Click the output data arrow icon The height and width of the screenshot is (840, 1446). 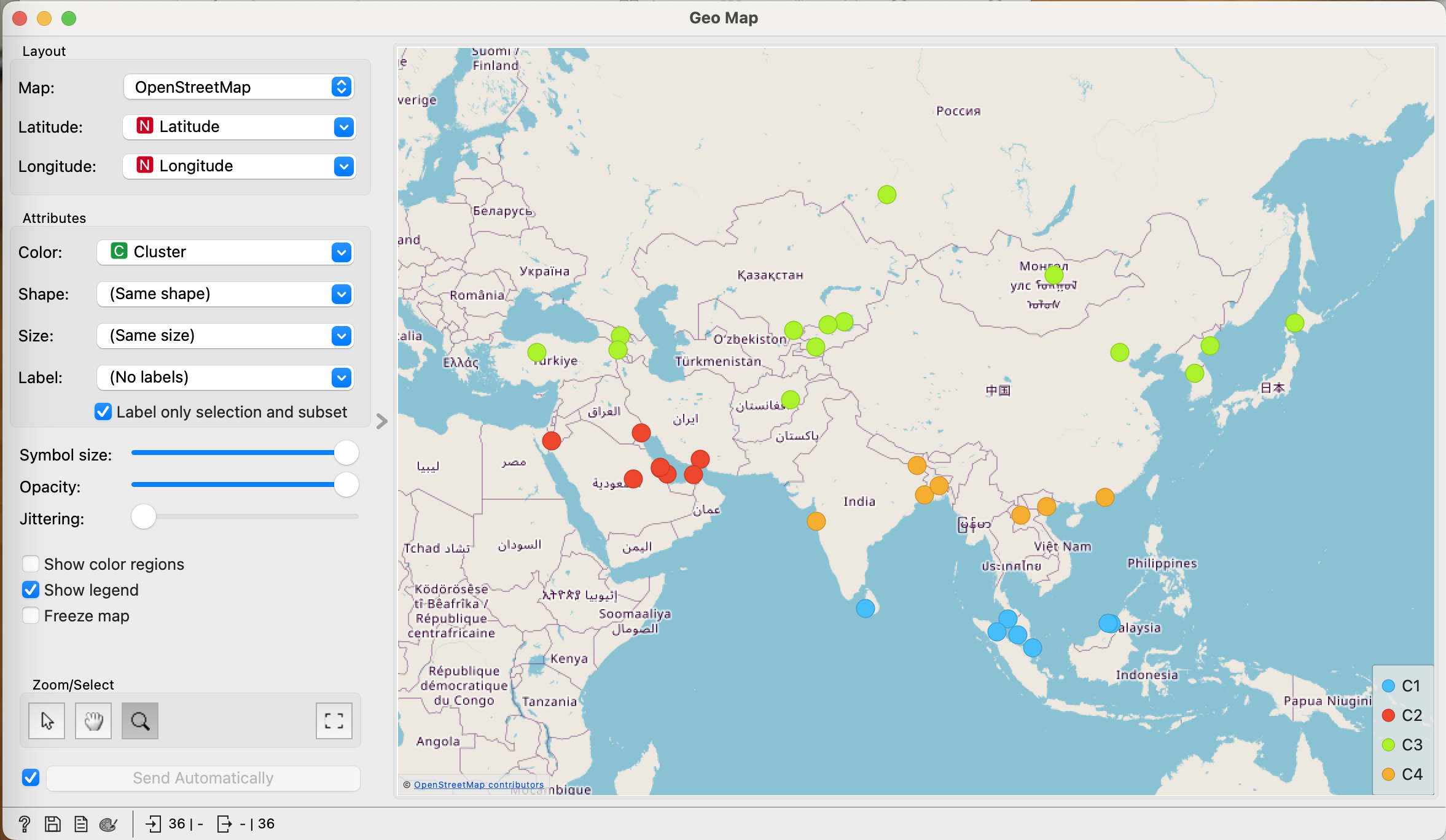[x=225, y=824]
